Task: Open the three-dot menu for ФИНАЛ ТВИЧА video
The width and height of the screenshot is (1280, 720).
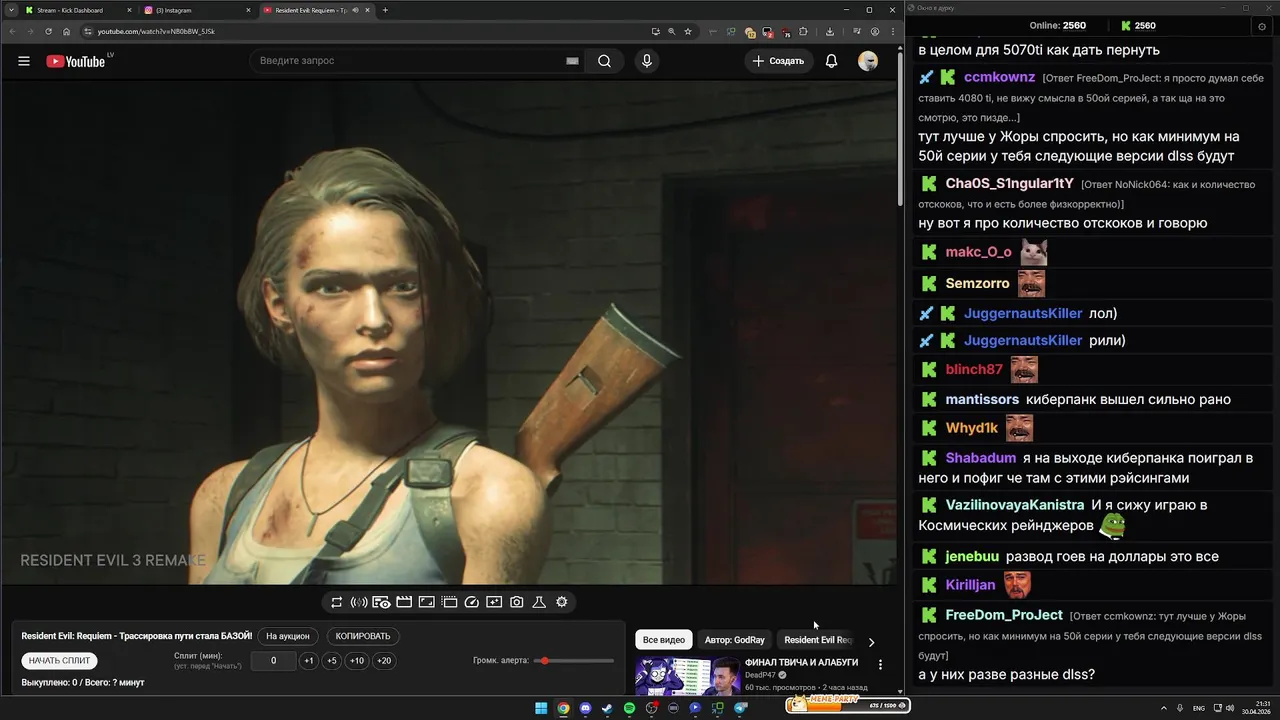Action: pos(880,664)
